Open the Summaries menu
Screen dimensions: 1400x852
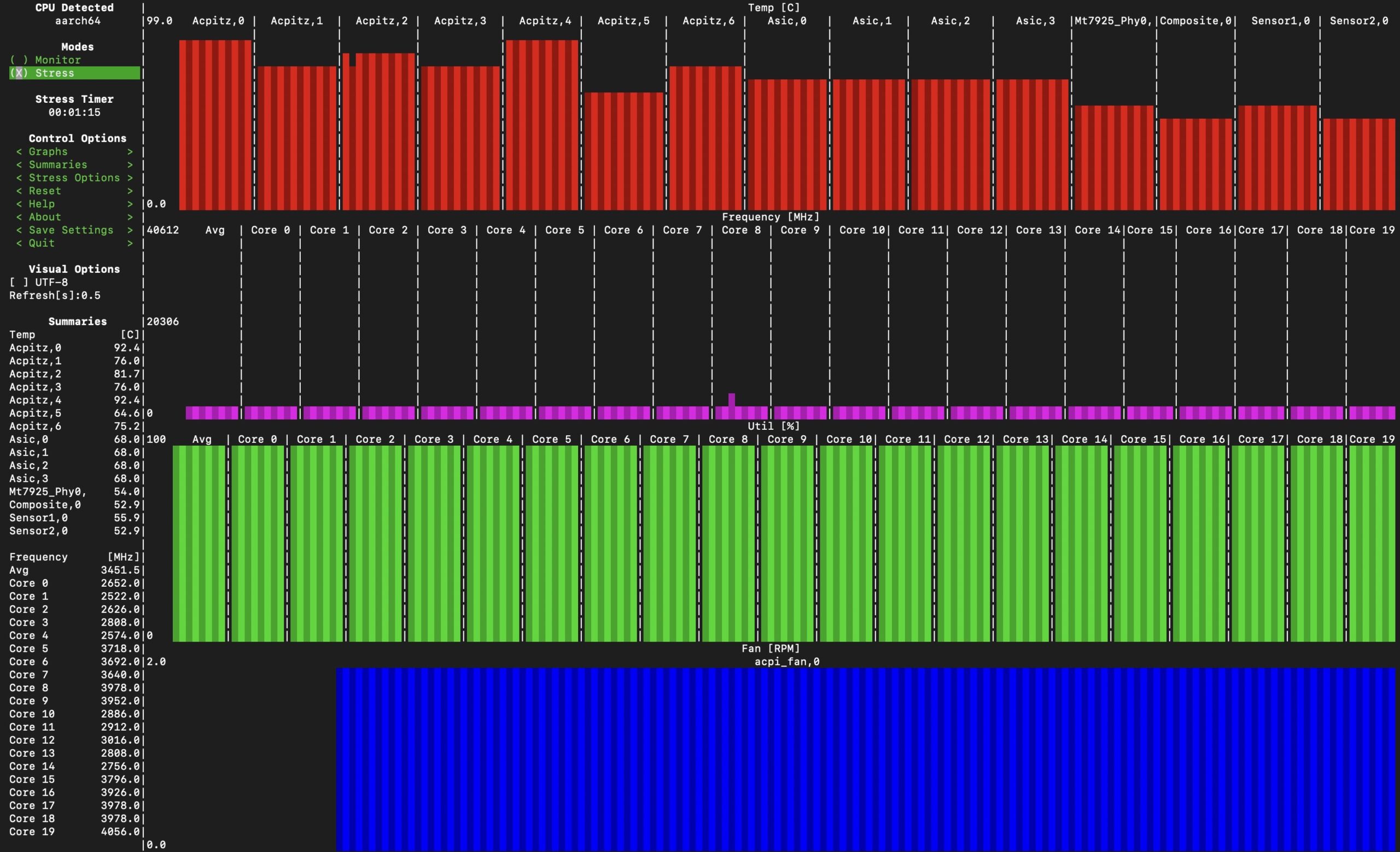pyautogui.click(x=58, y=165)
